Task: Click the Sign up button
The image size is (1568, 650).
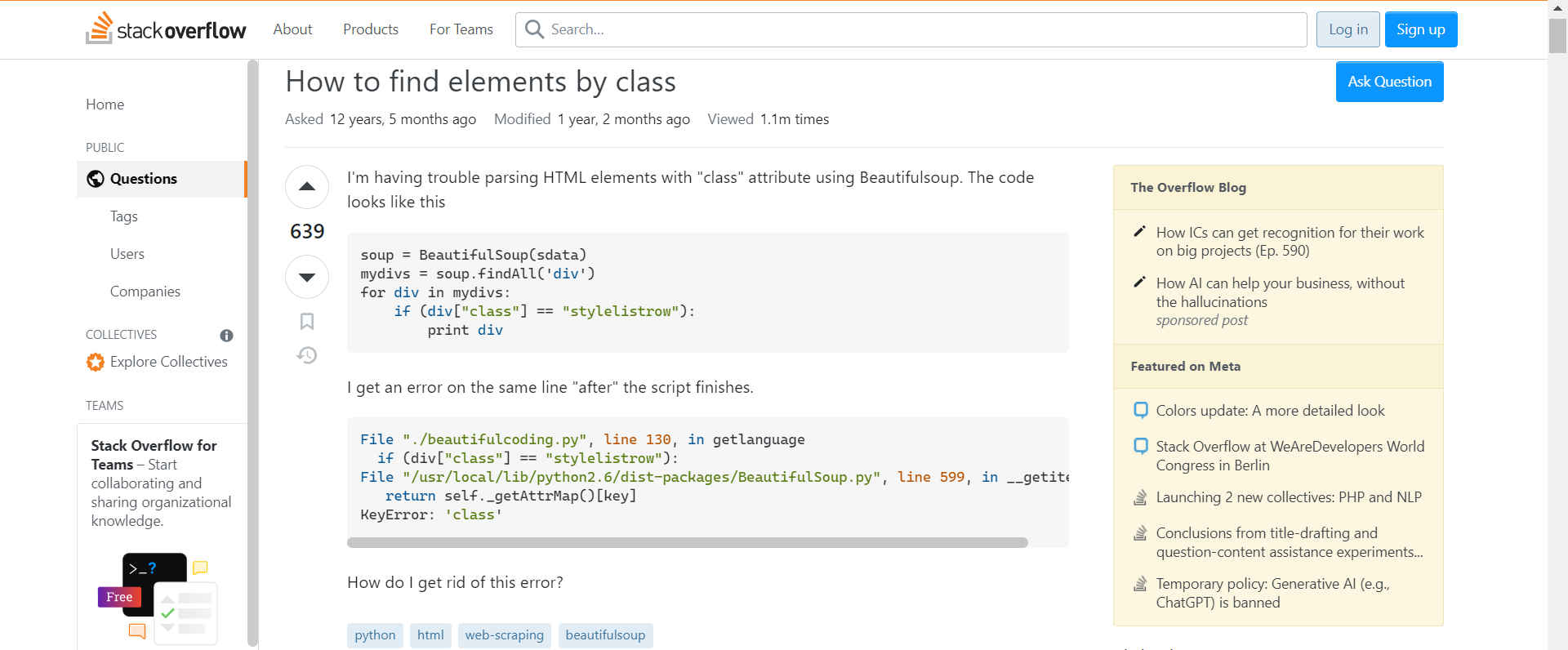Action: [x=1420, y=29]
